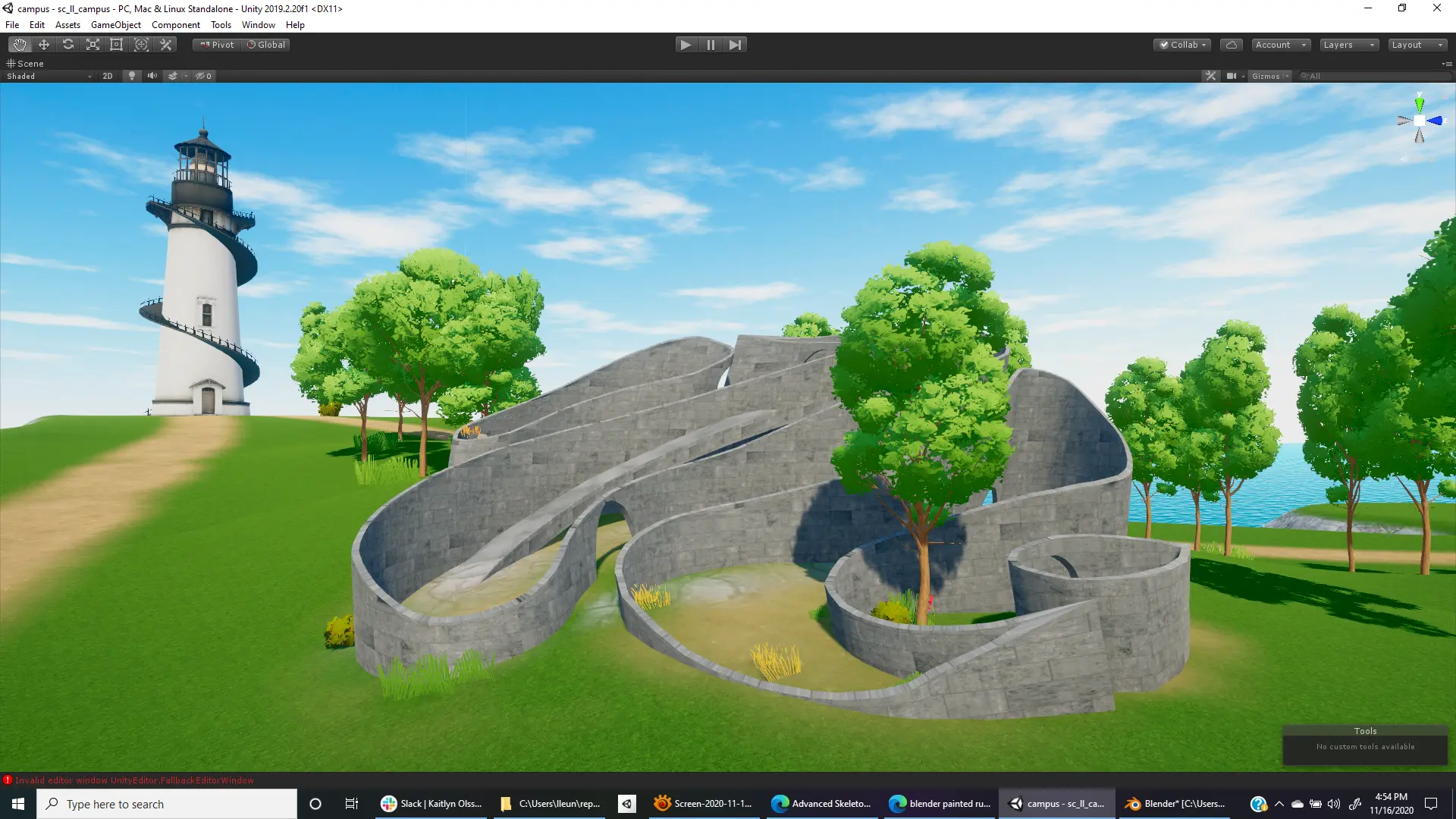Switch to Blender in the taskbar

(x=1175, y=804)
